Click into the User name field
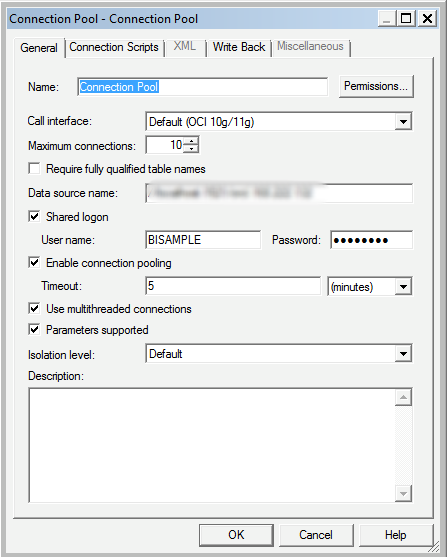The width and height of the screenshot is (447, 557). click(203, 240)
